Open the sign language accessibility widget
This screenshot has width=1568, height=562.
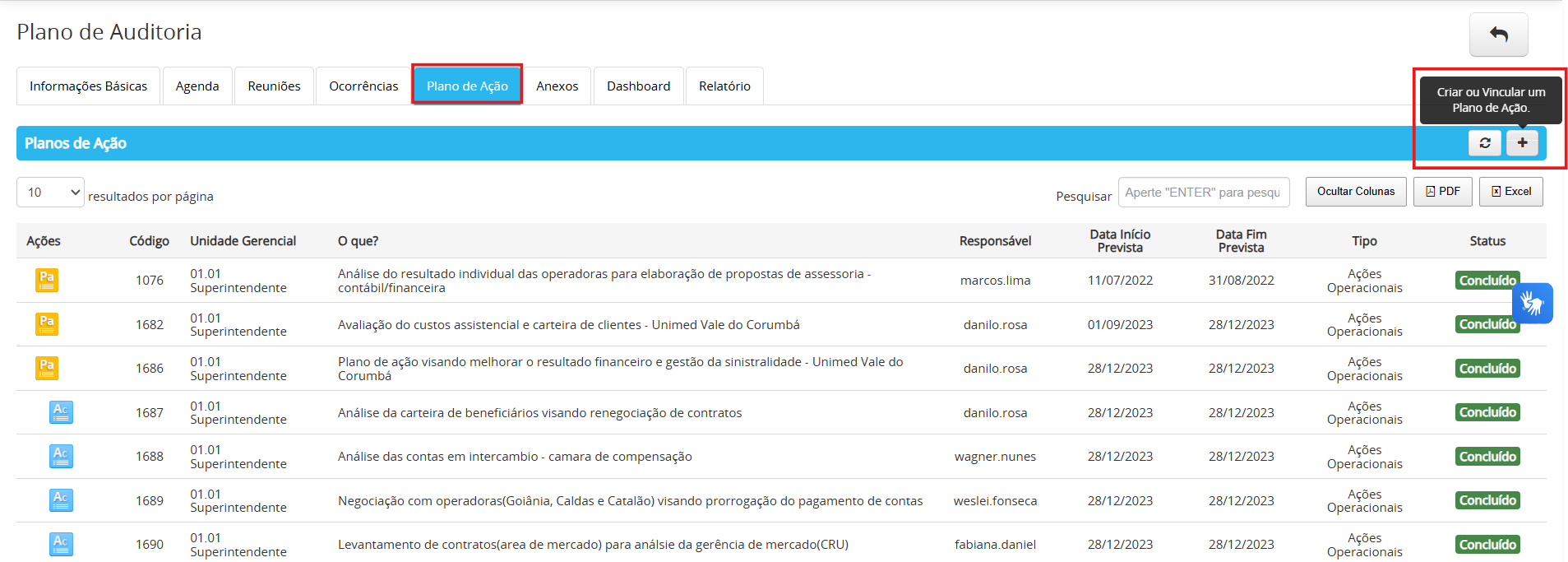pos(1532,303)
